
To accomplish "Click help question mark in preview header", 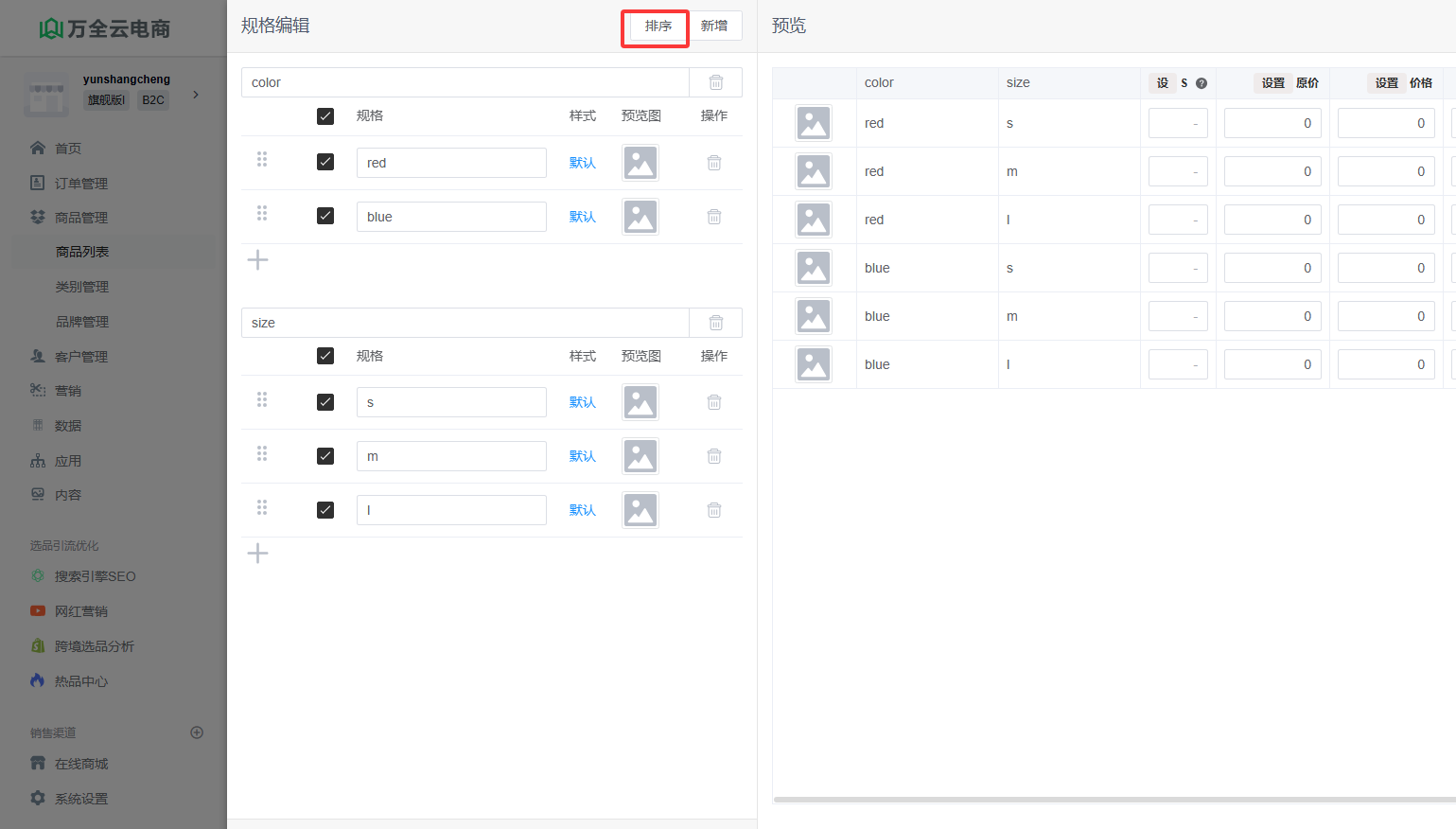I will click(x=1202, y=83).
